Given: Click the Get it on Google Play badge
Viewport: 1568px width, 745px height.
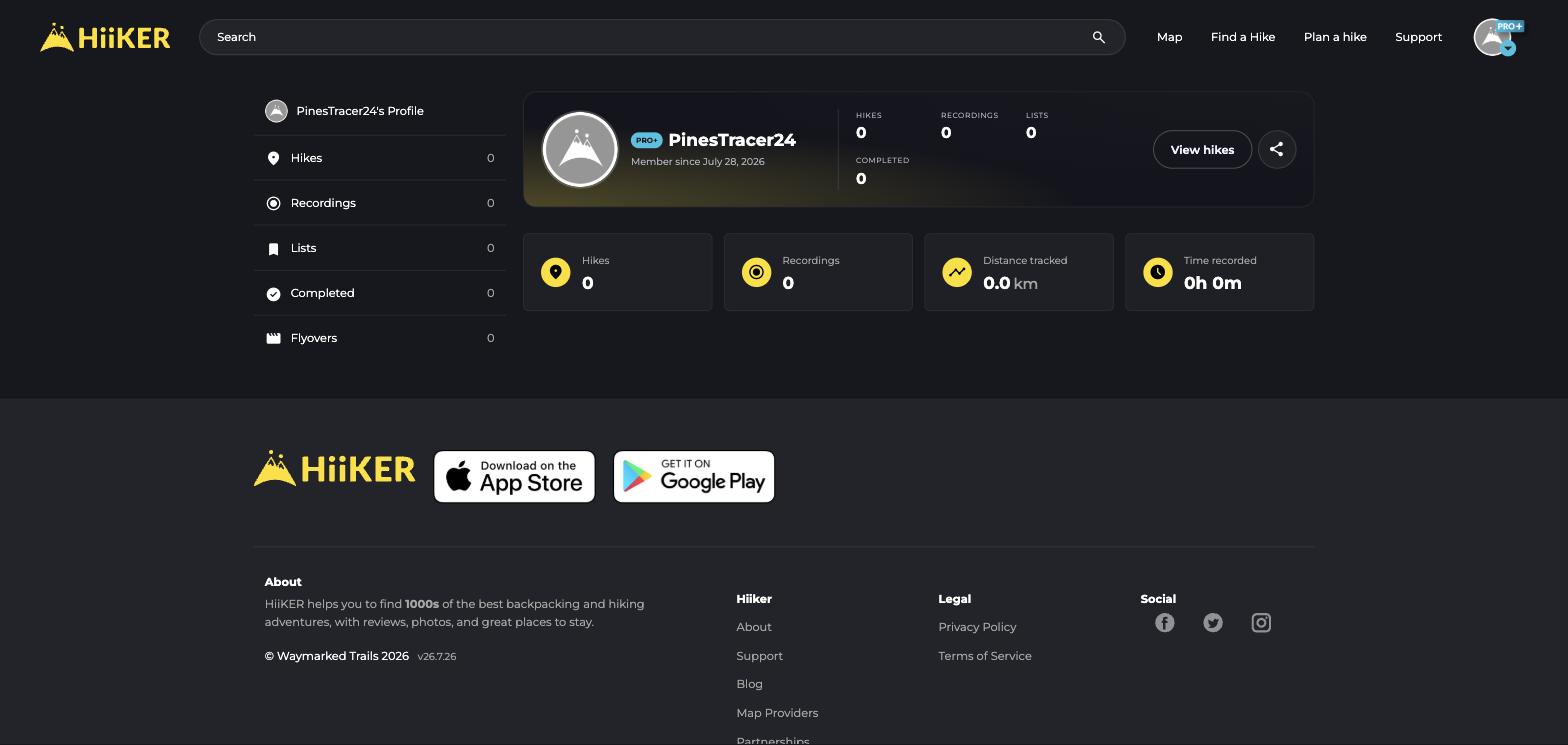Looking at the screenshot, I should click(694, 477).
